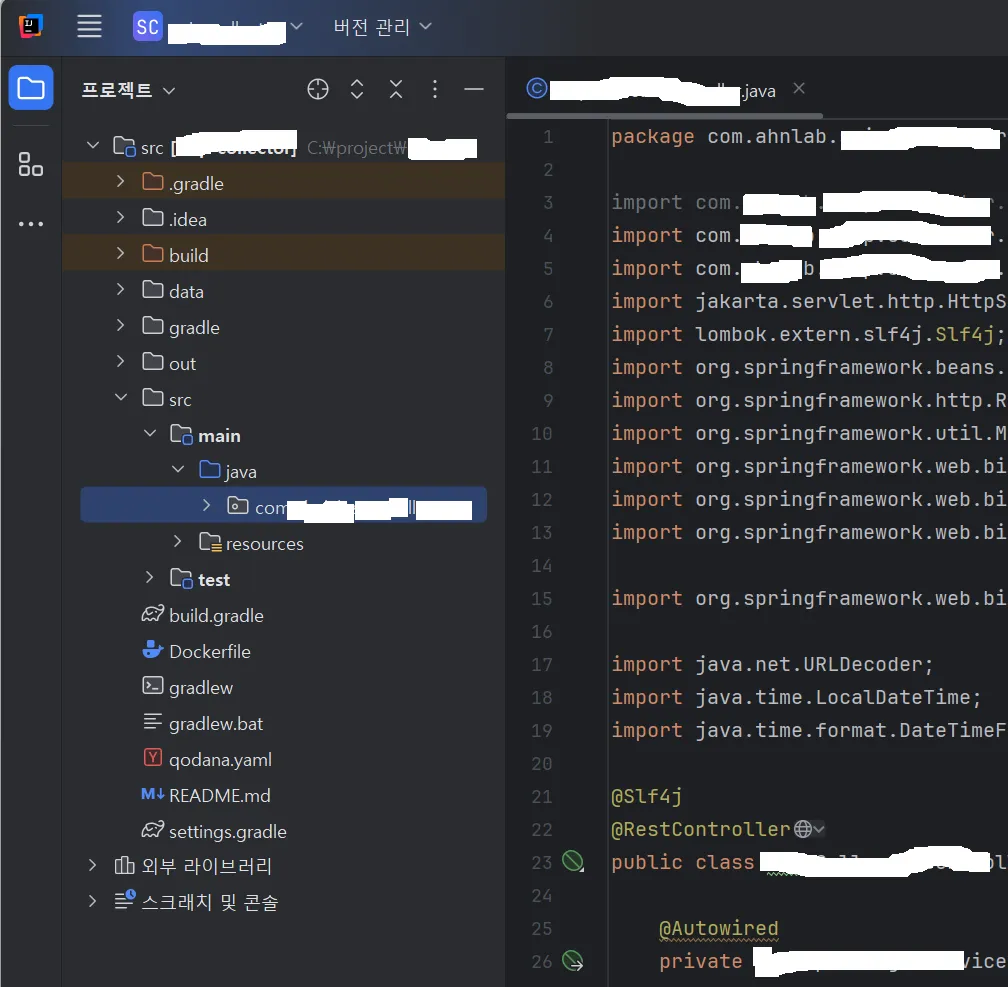Open the main hamburger menu

point(90,27)
